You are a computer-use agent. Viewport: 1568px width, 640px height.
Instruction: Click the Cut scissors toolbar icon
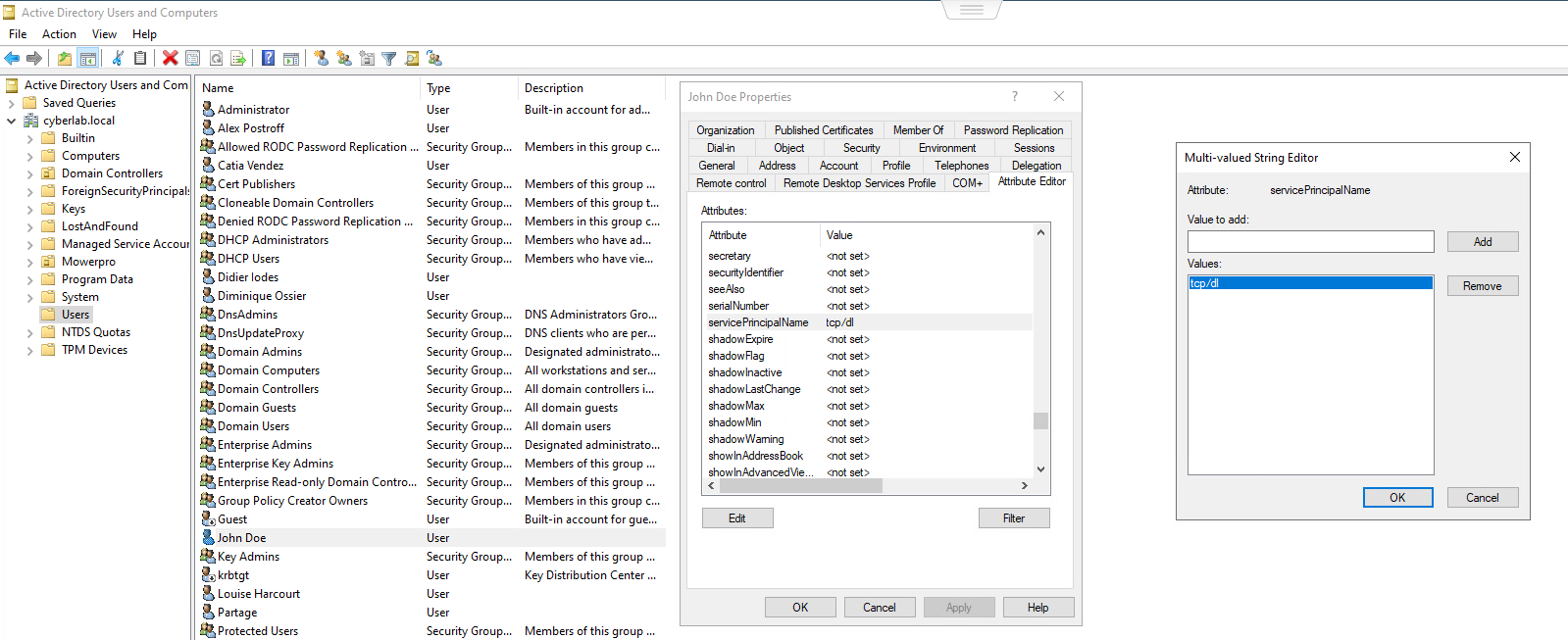(118, 59)
